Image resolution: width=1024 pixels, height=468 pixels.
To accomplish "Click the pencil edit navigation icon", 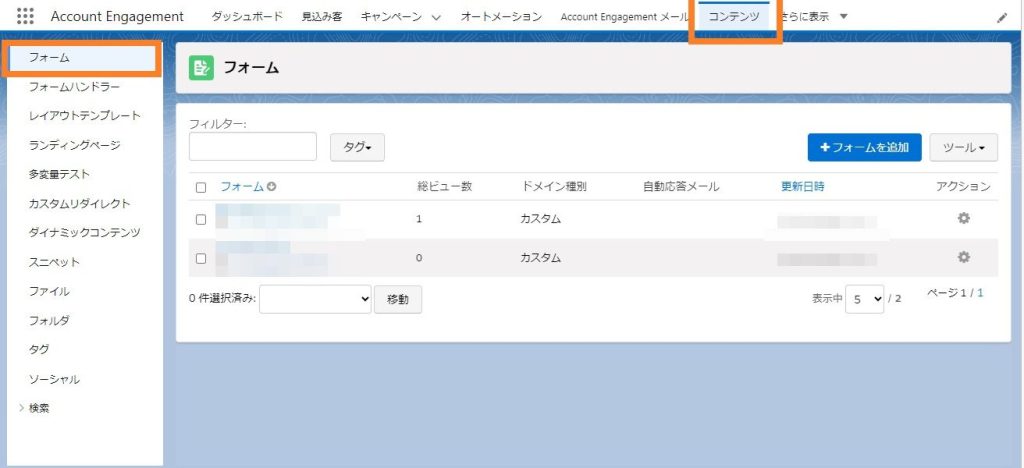I will click(1002, 18).
